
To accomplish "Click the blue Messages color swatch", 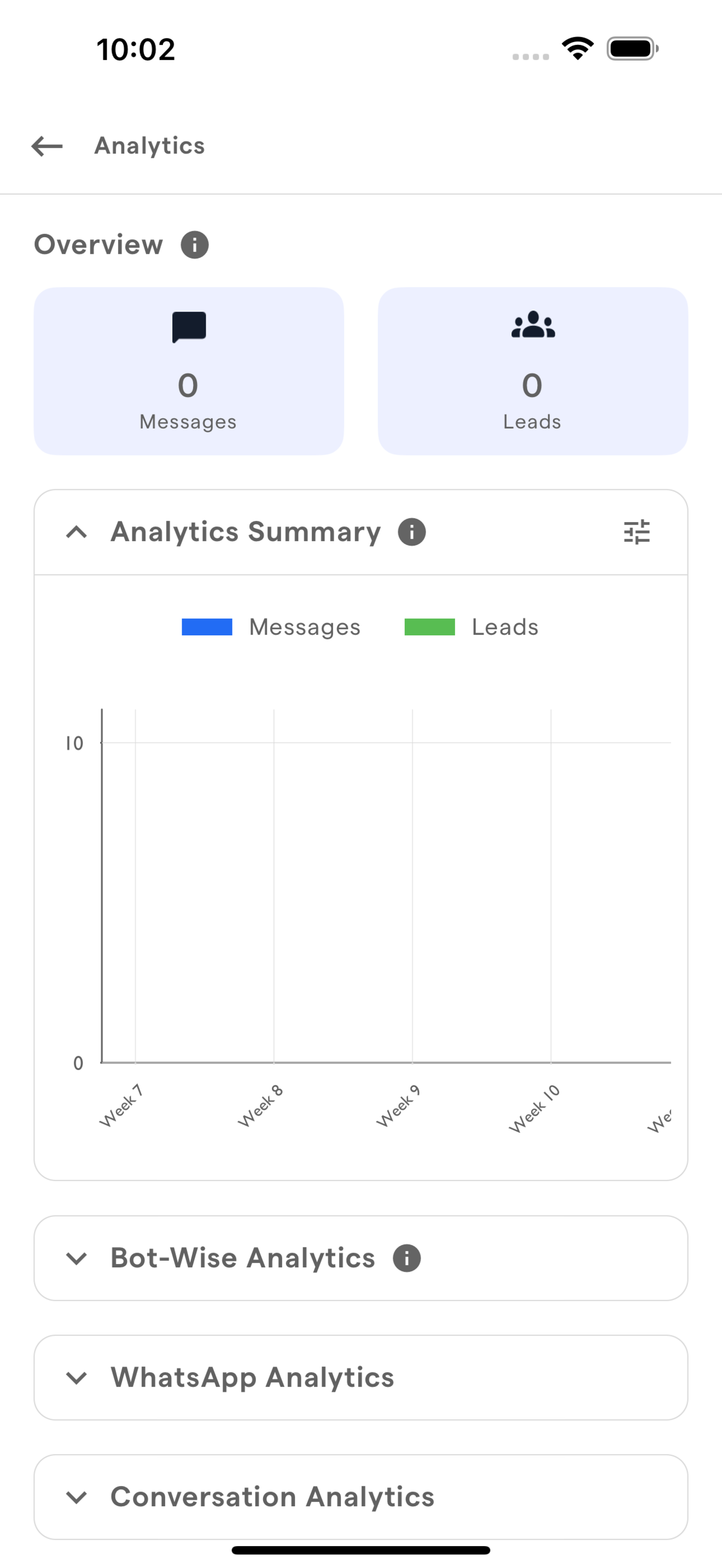I will (x=207, y=627).
